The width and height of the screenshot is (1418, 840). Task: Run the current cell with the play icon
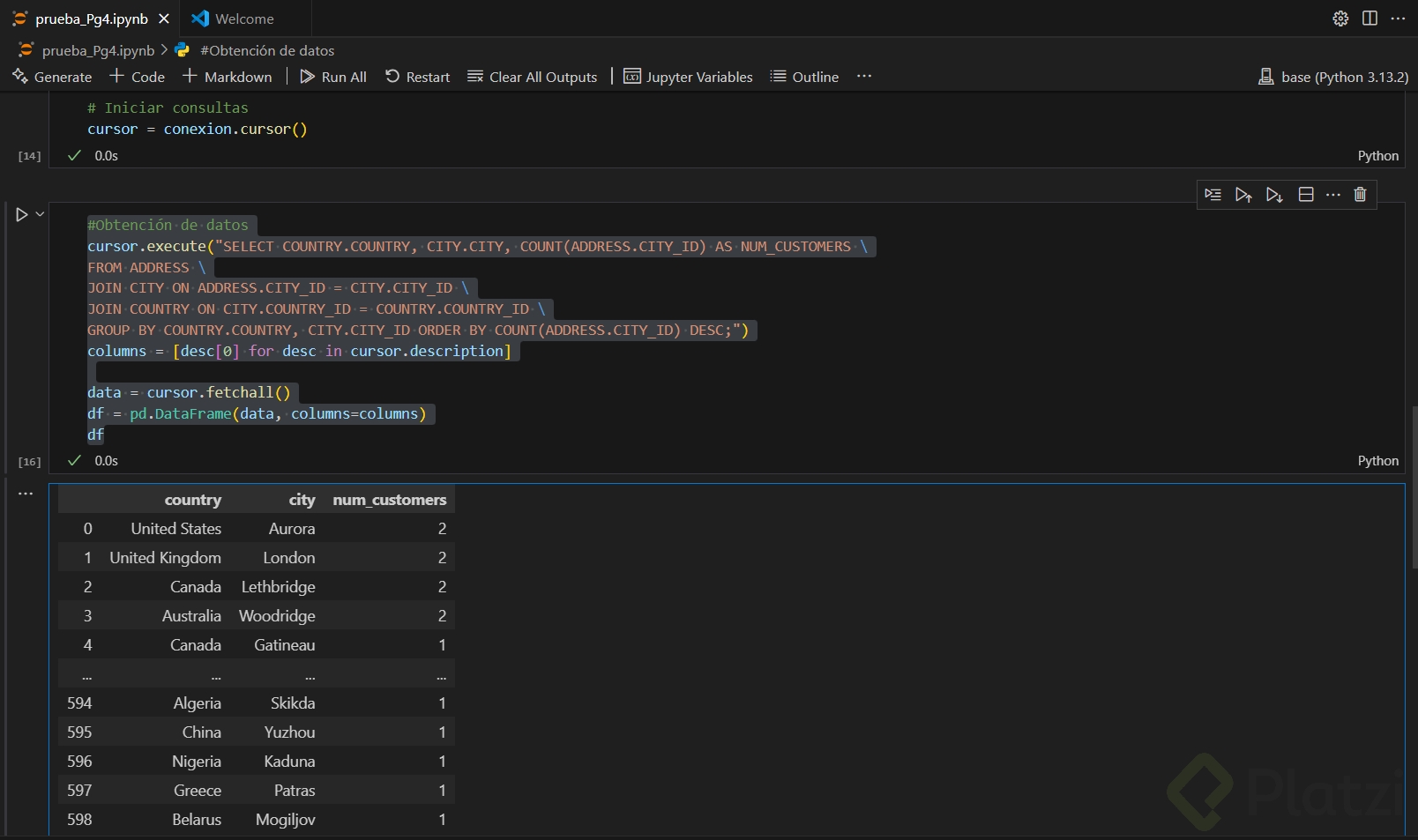[21, 214]
